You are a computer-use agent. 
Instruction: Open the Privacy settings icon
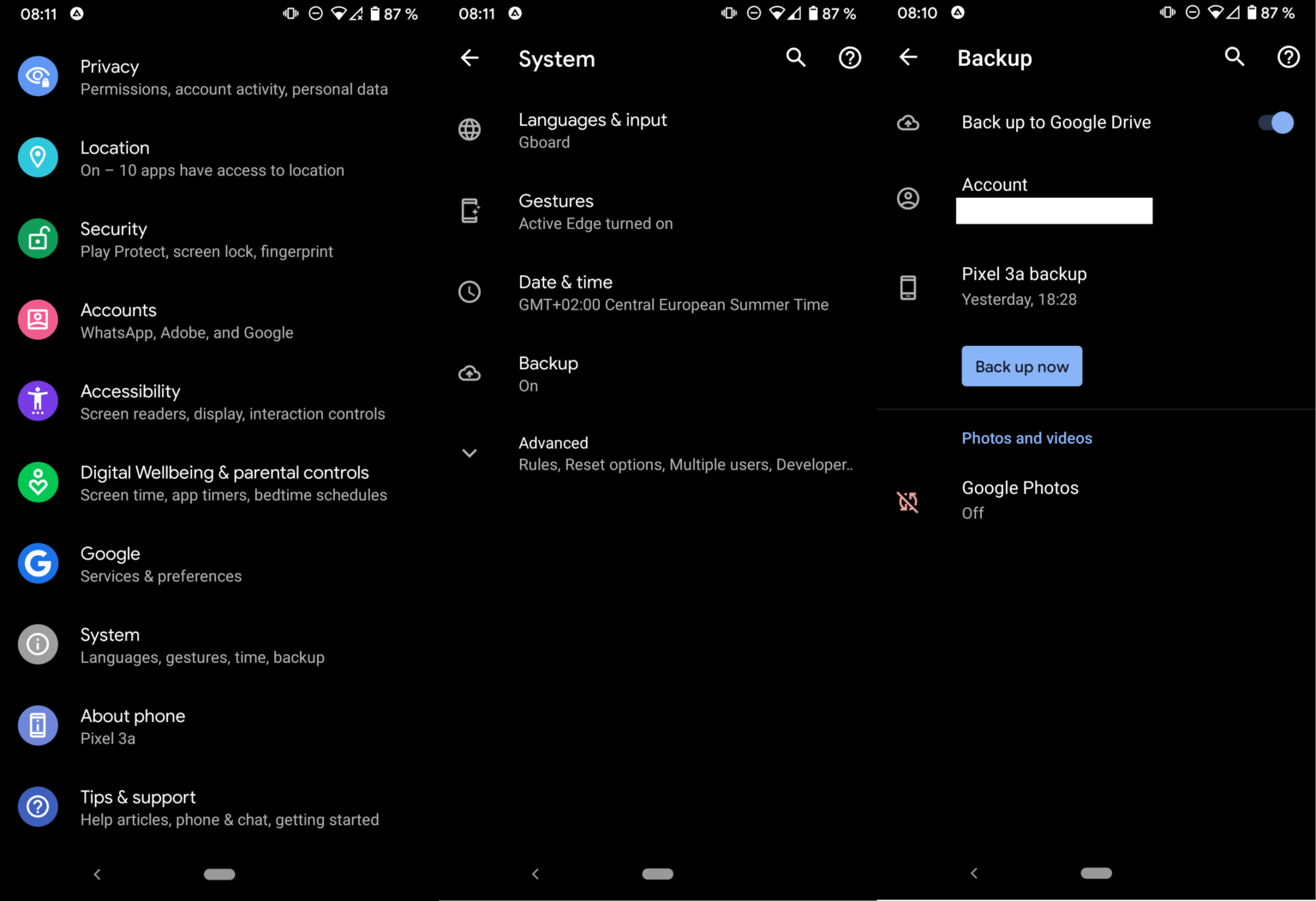click(38, 76)
